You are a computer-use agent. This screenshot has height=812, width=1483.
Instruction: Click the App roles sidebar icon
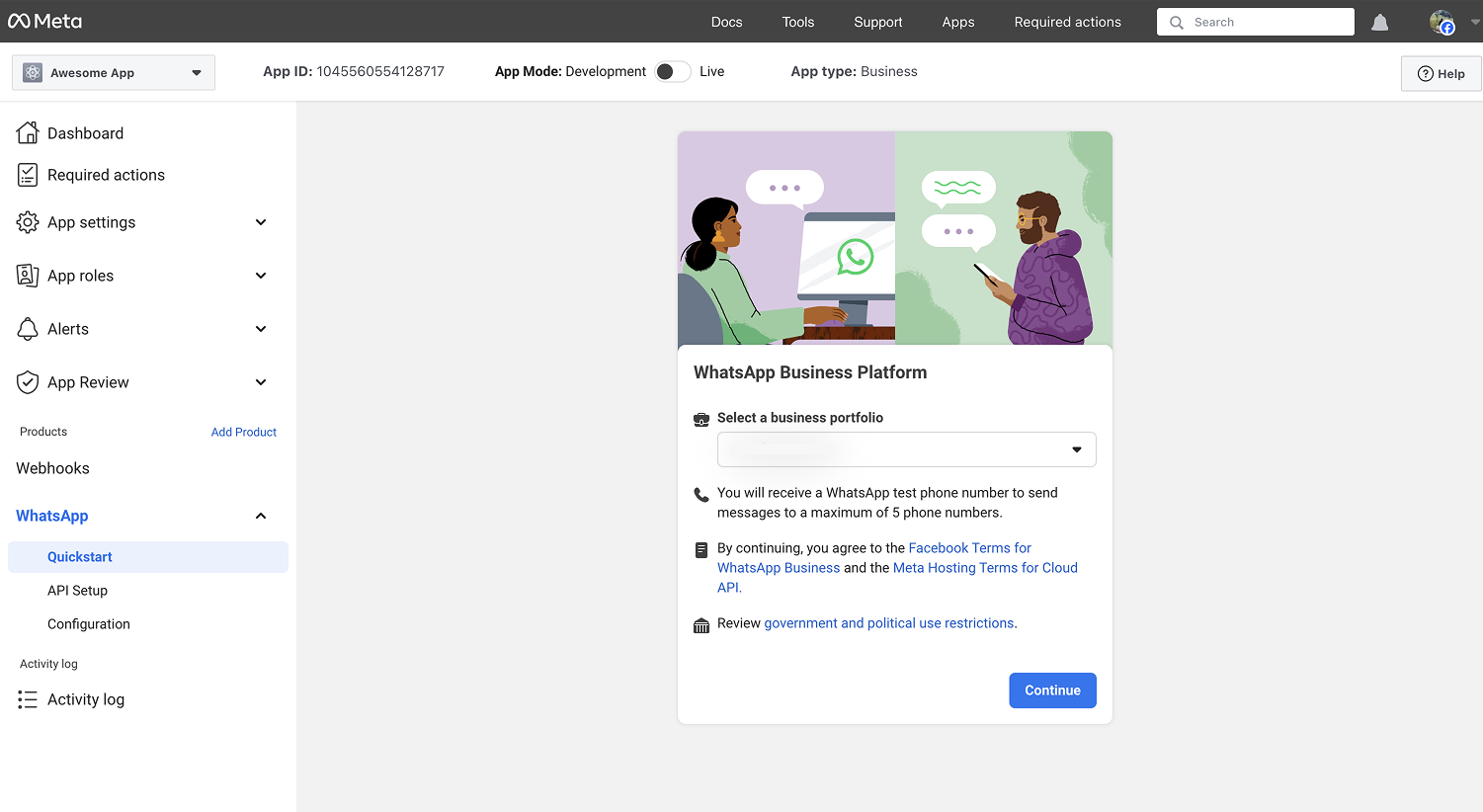coord(28,275)
